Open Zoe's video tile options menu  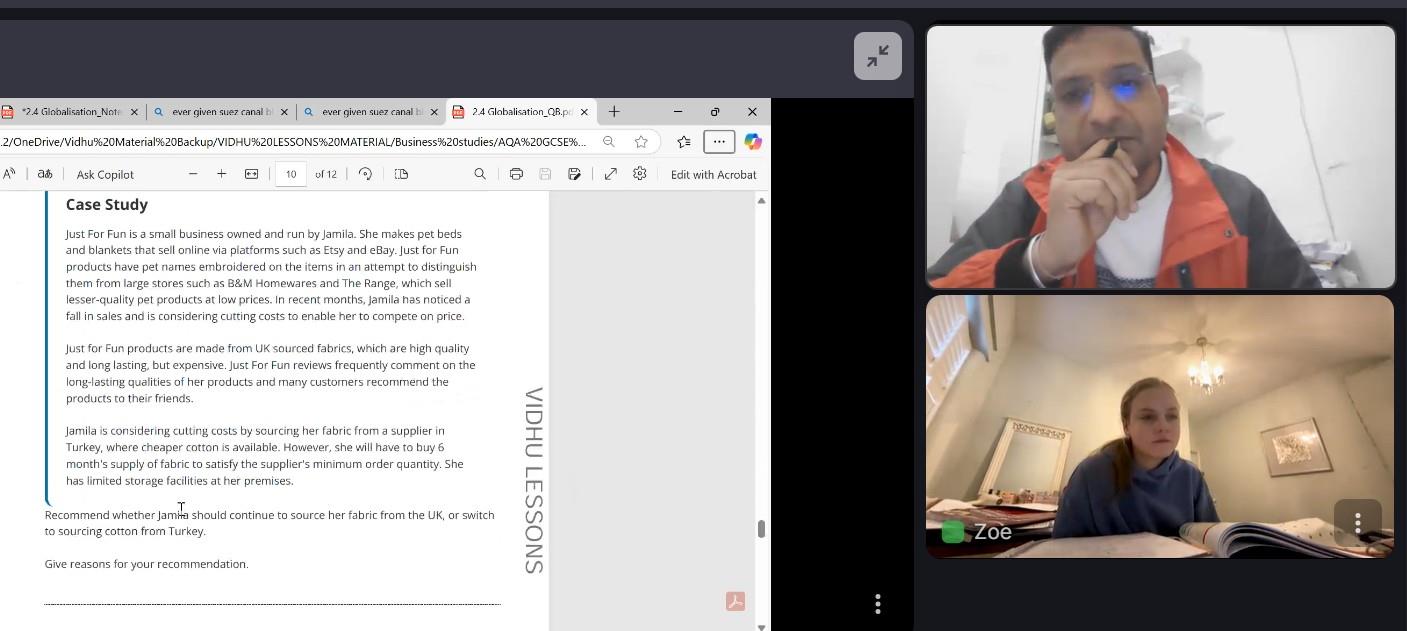pyautogui.click(x=1357, y=523)
